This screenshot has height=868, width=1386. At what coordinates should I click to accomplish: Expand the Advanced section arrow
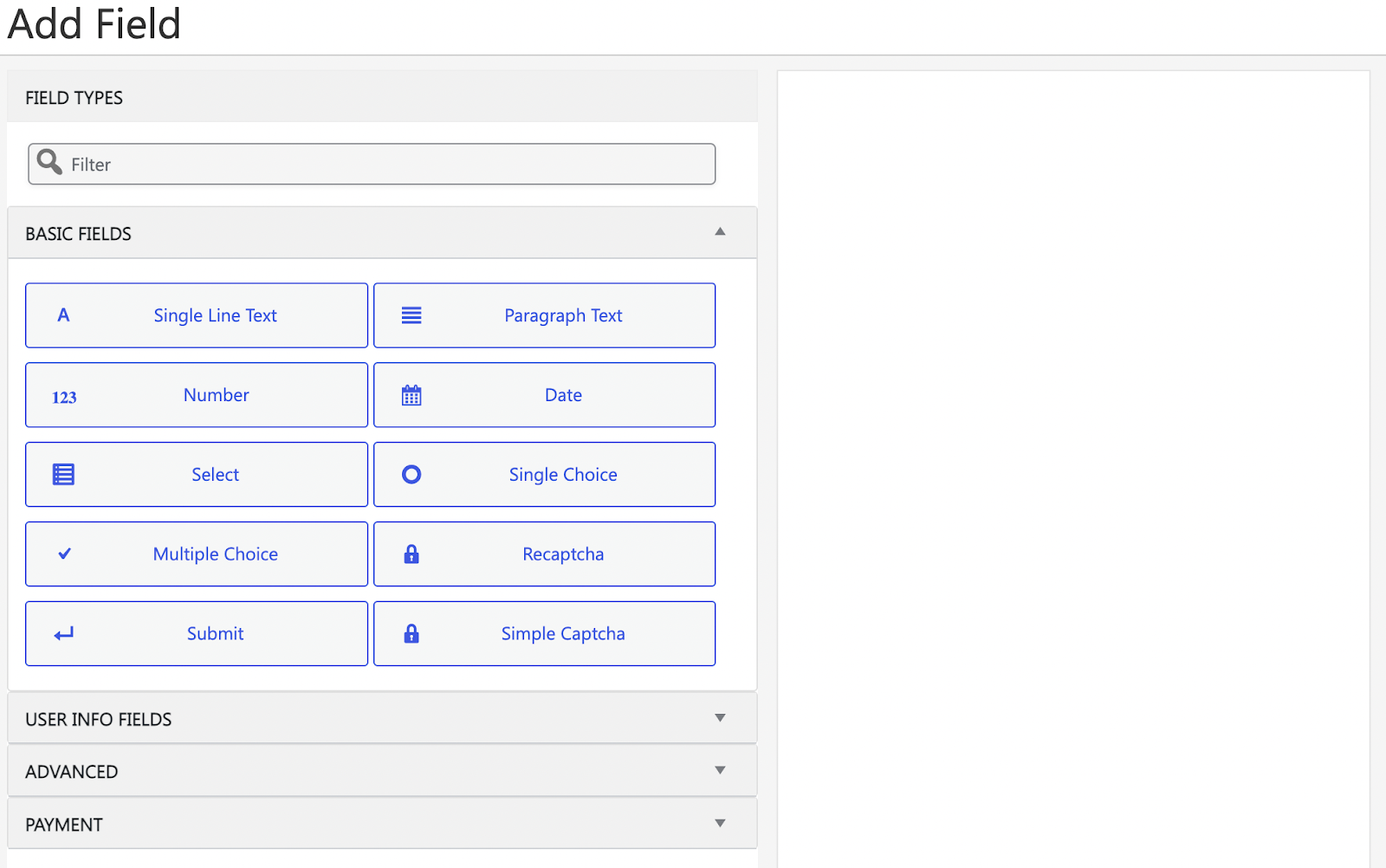[720, 770]
